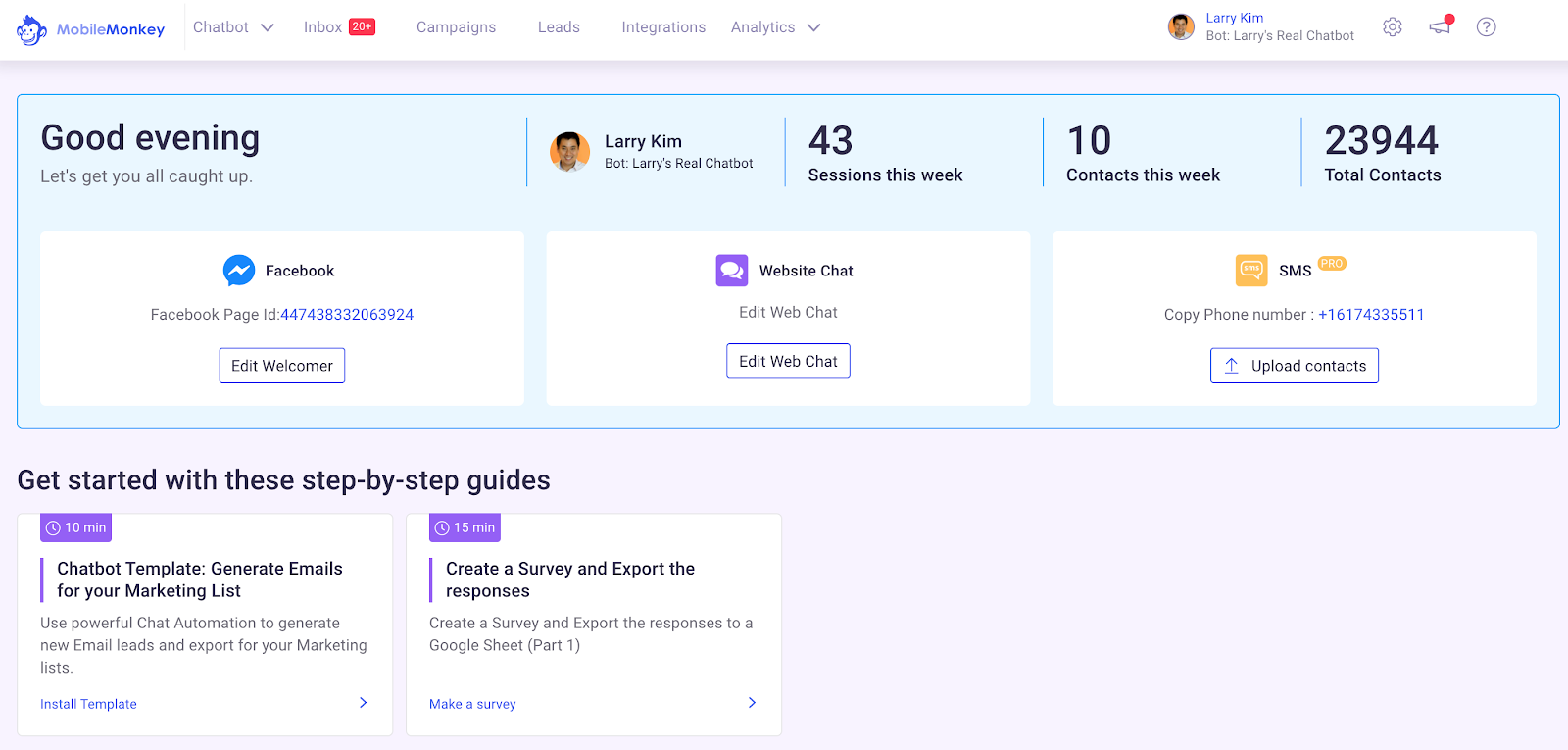1568x750 pixels.
Task: Expand the Analytics dropdown arrow
Action: point(813,27)
